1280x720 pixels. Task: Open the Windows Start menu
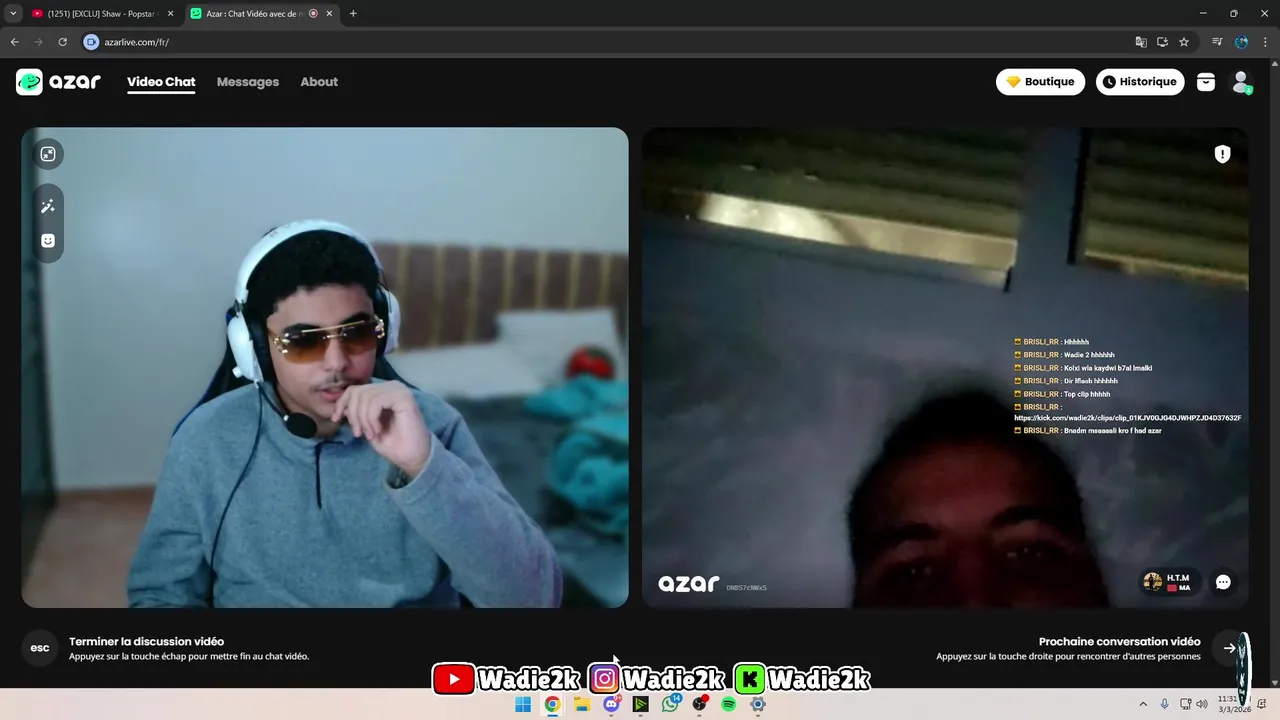(523, 704)
